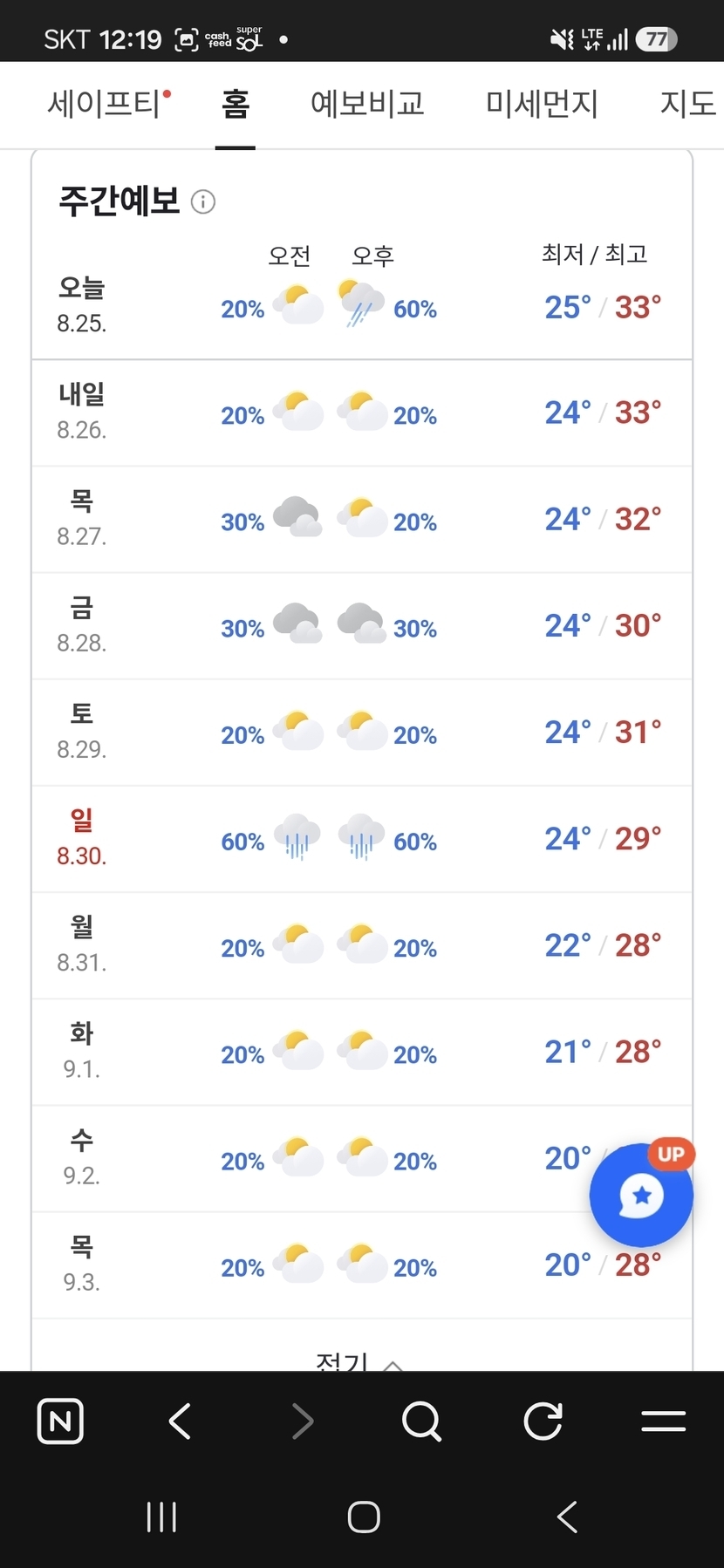Tap the Naver N home icon
This screenshot has height=1568, width=724.
(60, 1421)
